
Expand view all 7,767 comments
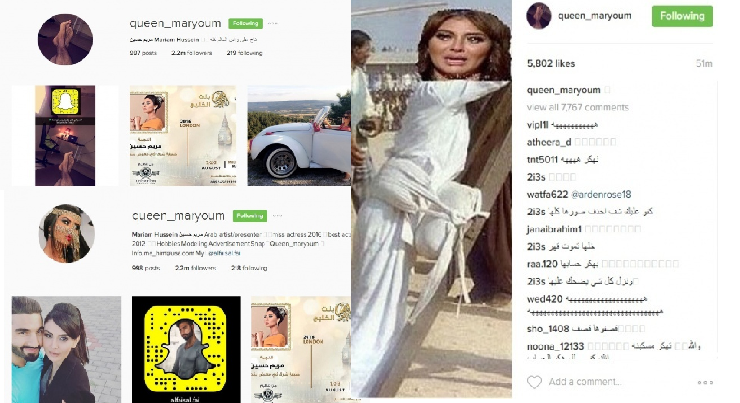click(x=578, y=107)
